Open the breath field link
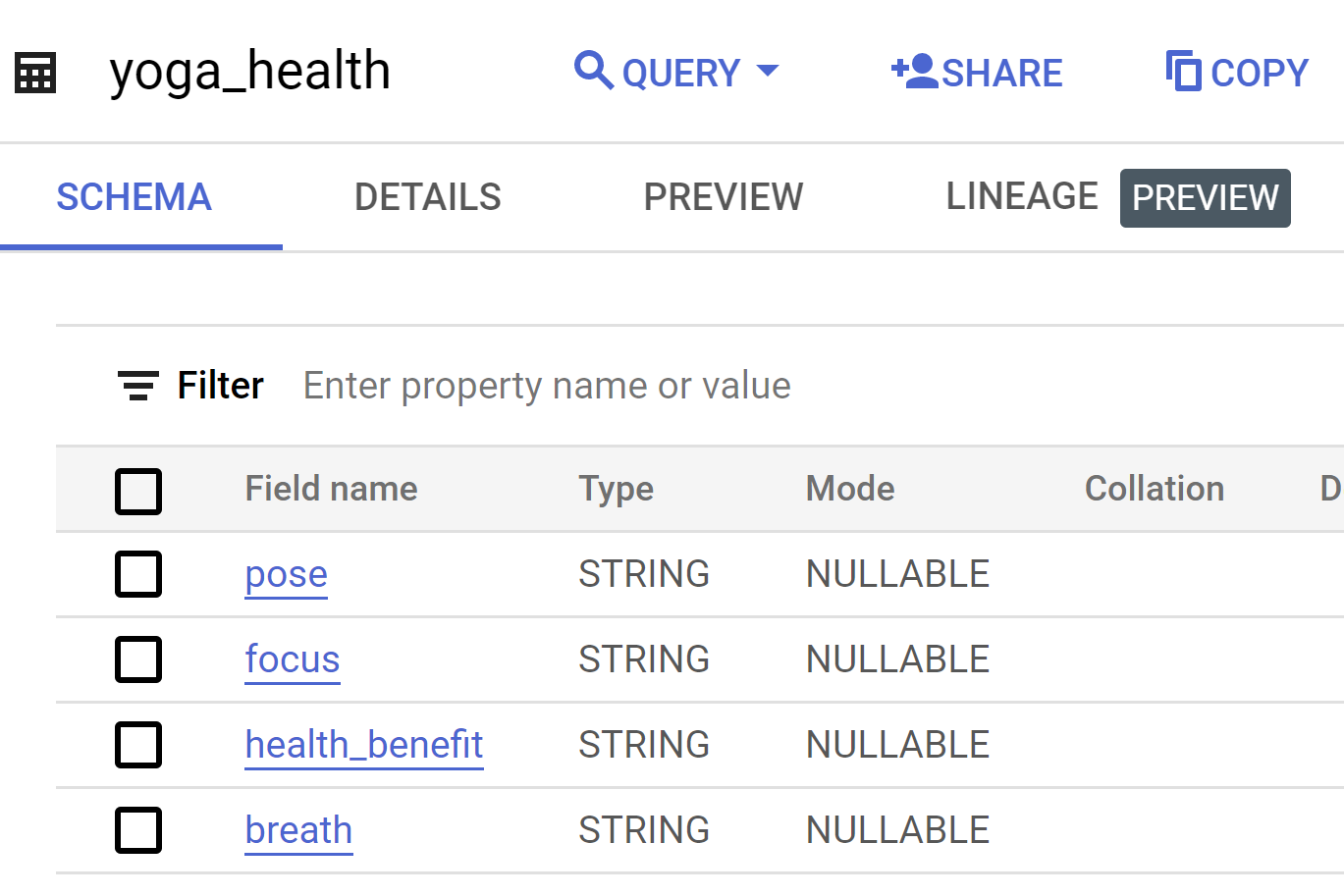The width and height of the screenshot is (1344, 896). point(298,830)
